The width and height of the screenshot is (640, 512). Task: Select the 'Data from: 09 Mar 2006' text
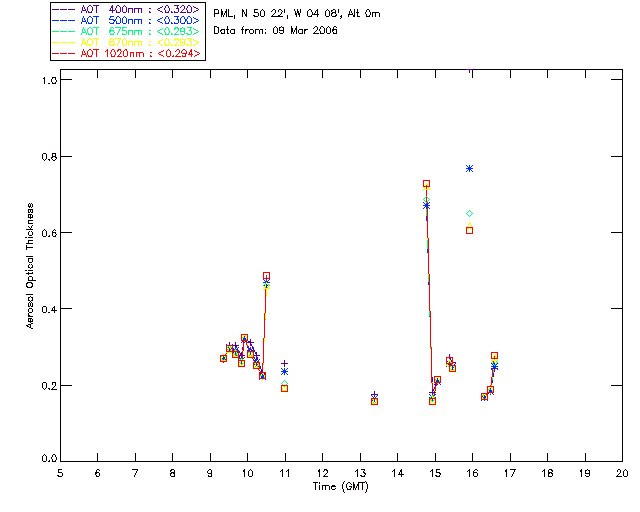click(276, 30)
